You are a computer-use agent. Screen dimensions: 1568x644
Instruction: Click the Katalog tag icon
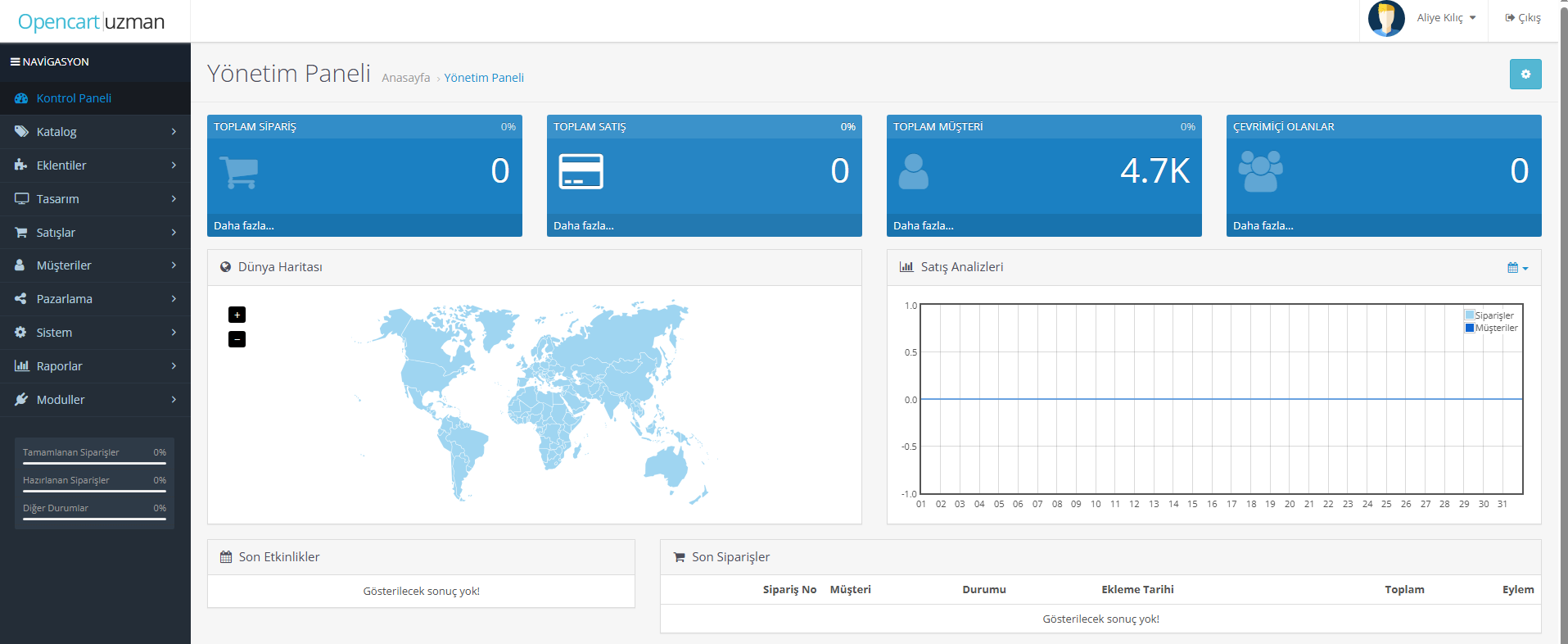[x=21, y=132]
